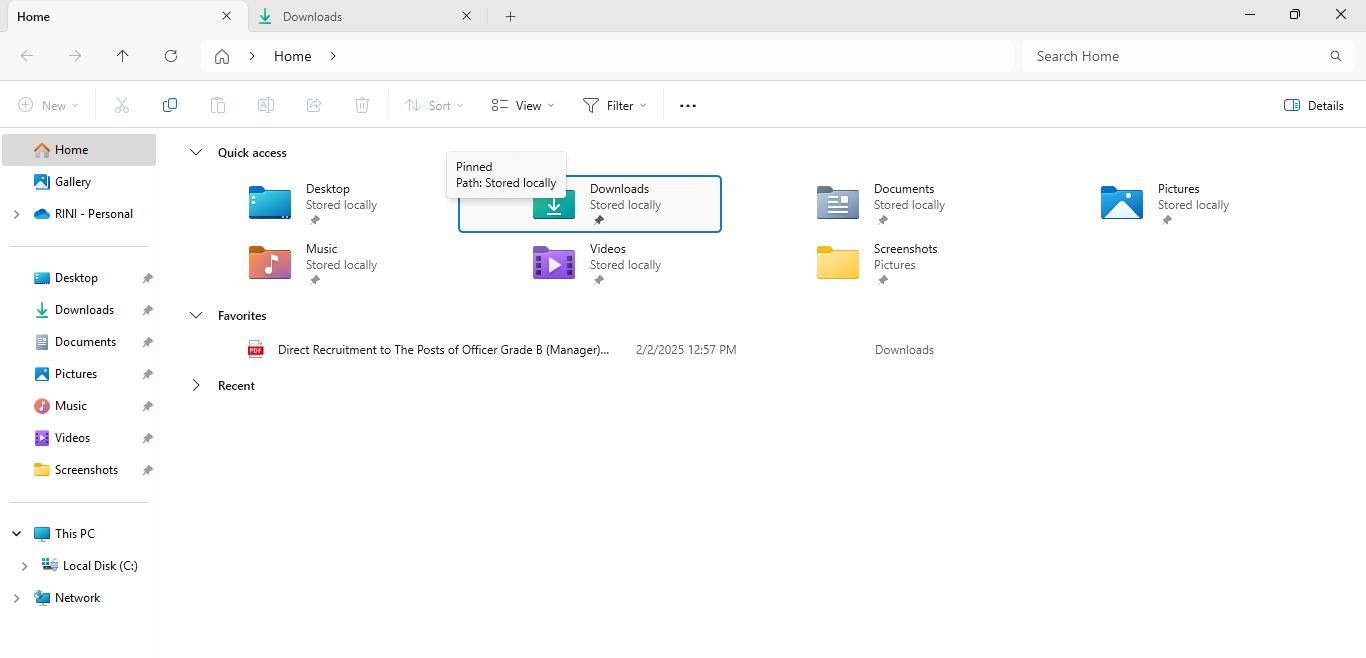
Task: Click the Up arrow navigation button
Action: [123, 56]
